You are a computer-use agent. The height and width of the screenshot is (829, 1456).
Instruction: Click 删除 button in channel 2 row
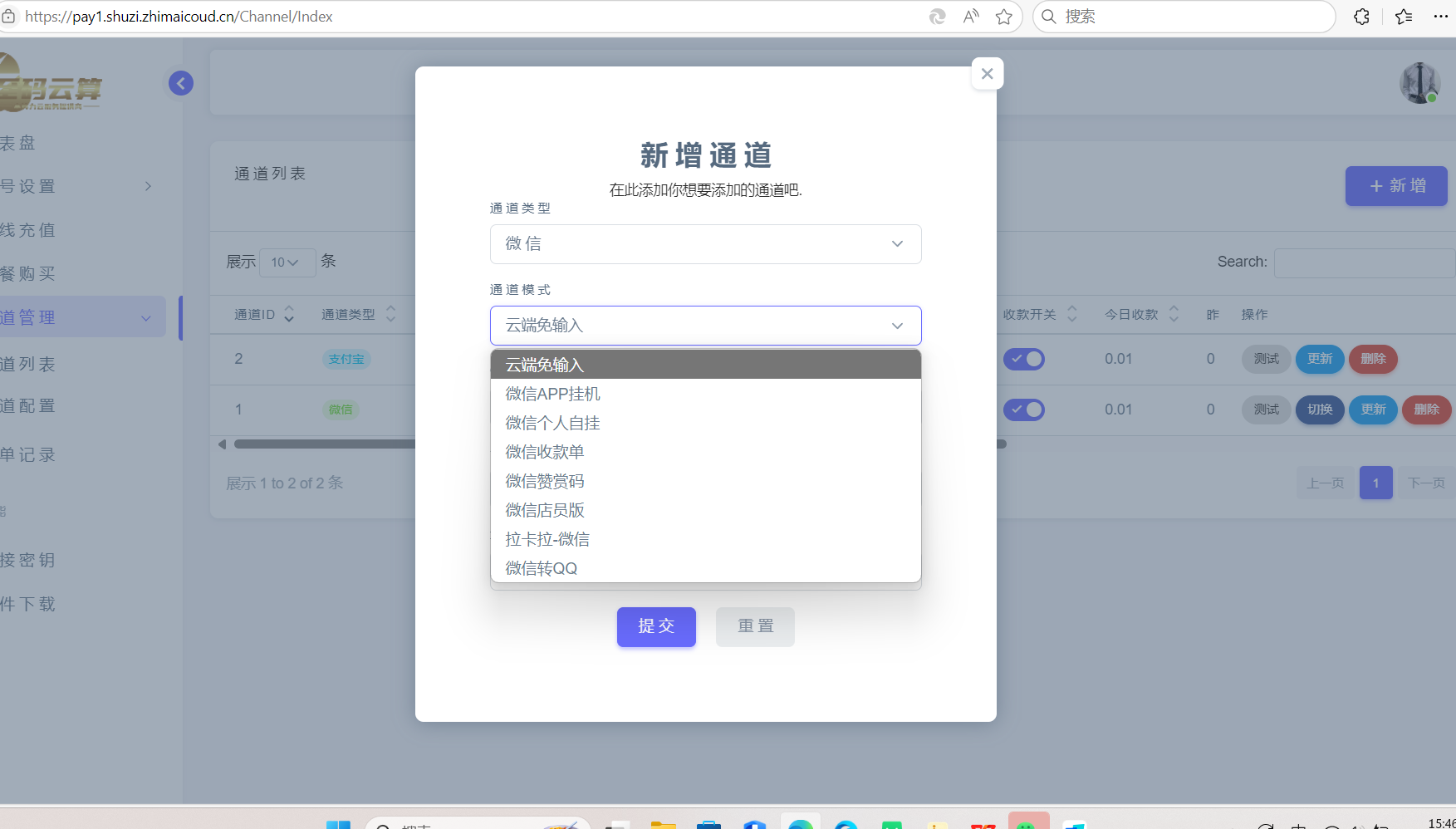(1373, 359)
